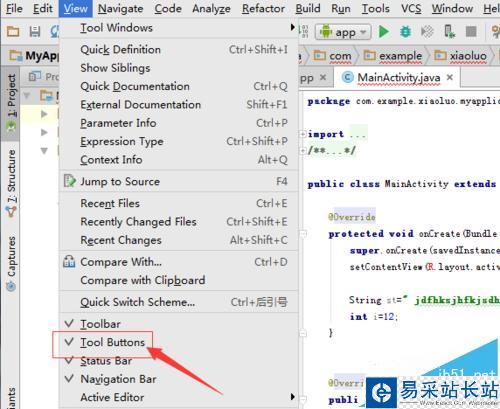The width and height of the screenshot is (500, 409).
Task: Toggle the Tool Buttons checkmark option
Action: (x=179, y=342)
